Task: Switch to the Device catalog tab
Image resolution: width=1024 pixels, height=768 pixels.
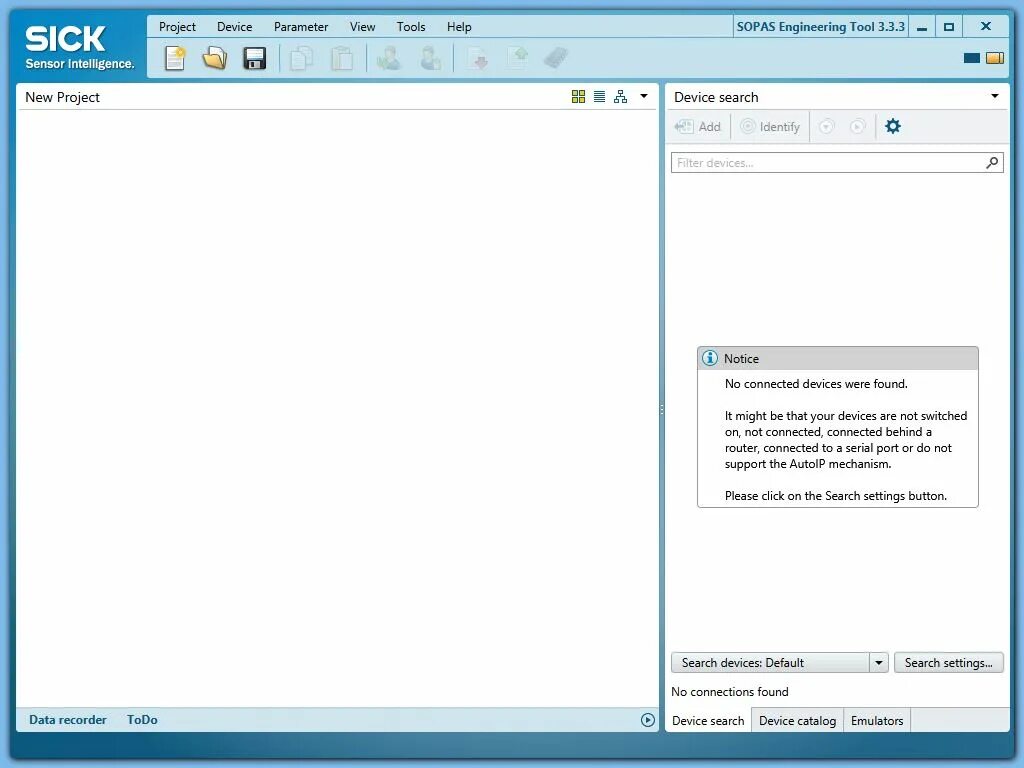Action: (797, 720)
